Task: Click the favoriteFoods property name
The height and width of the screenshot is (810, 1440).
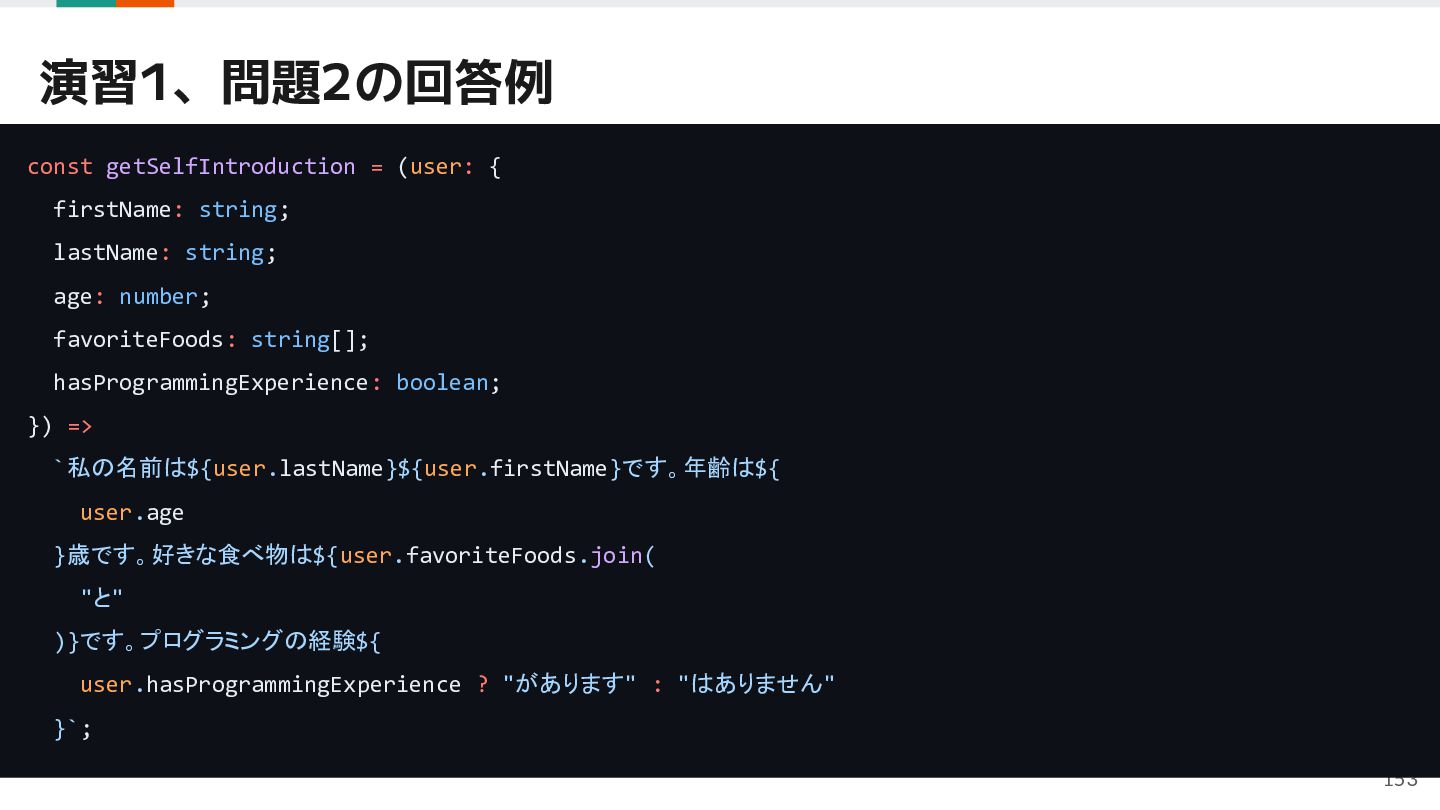Action: [138, 339]
